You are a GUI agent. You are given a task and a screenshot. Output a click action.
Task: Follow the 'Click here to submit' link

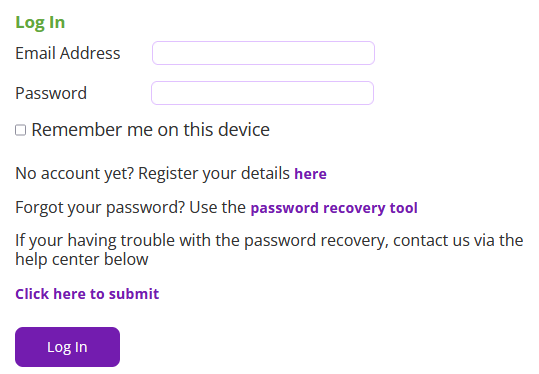pos(87,294)
